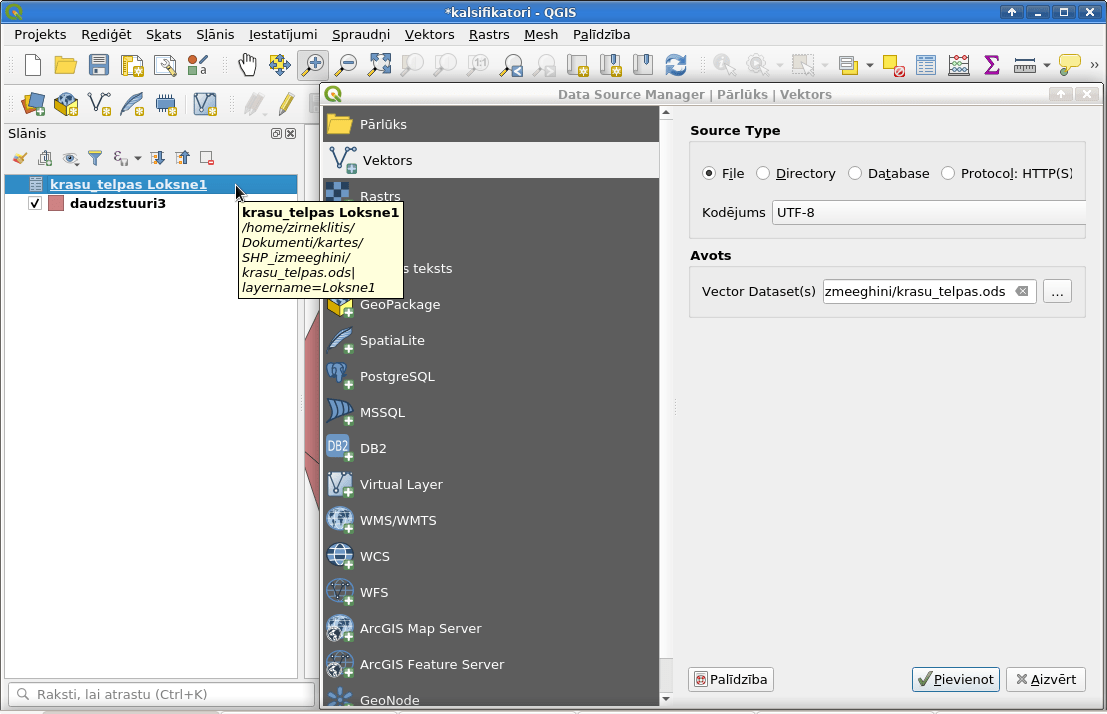
Task: Switch to GeoPackage source tab
Action: point(491,304)
